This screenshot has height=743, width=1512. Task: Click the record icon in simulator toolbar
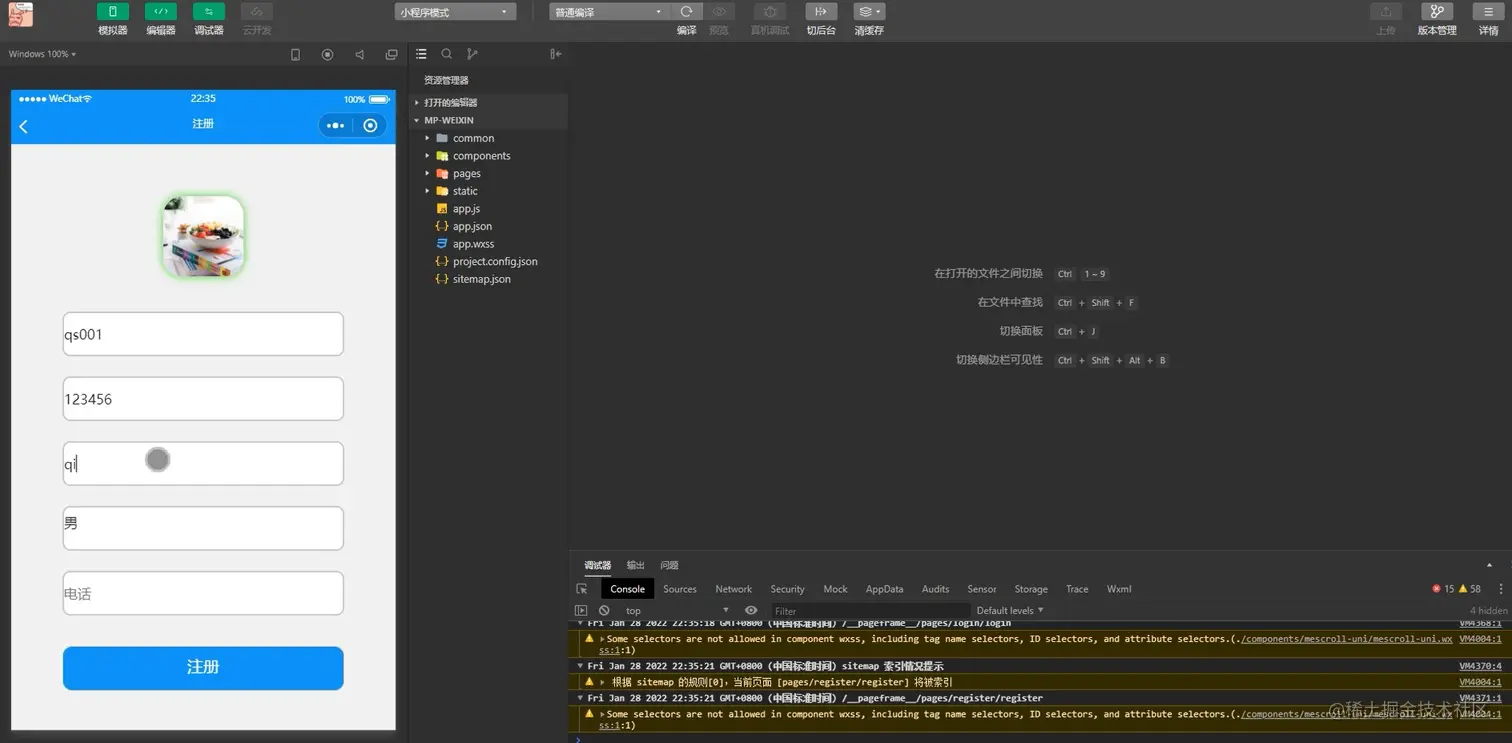coord(327,55)
